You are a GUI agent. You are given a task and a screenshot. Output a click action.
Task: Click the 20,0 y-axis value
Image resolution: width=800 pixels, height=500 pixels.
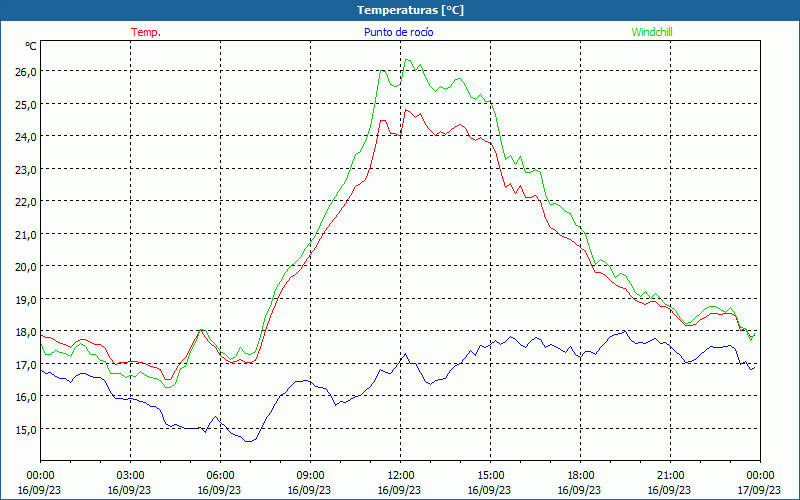pyautogui.click(x=26, y=267)
